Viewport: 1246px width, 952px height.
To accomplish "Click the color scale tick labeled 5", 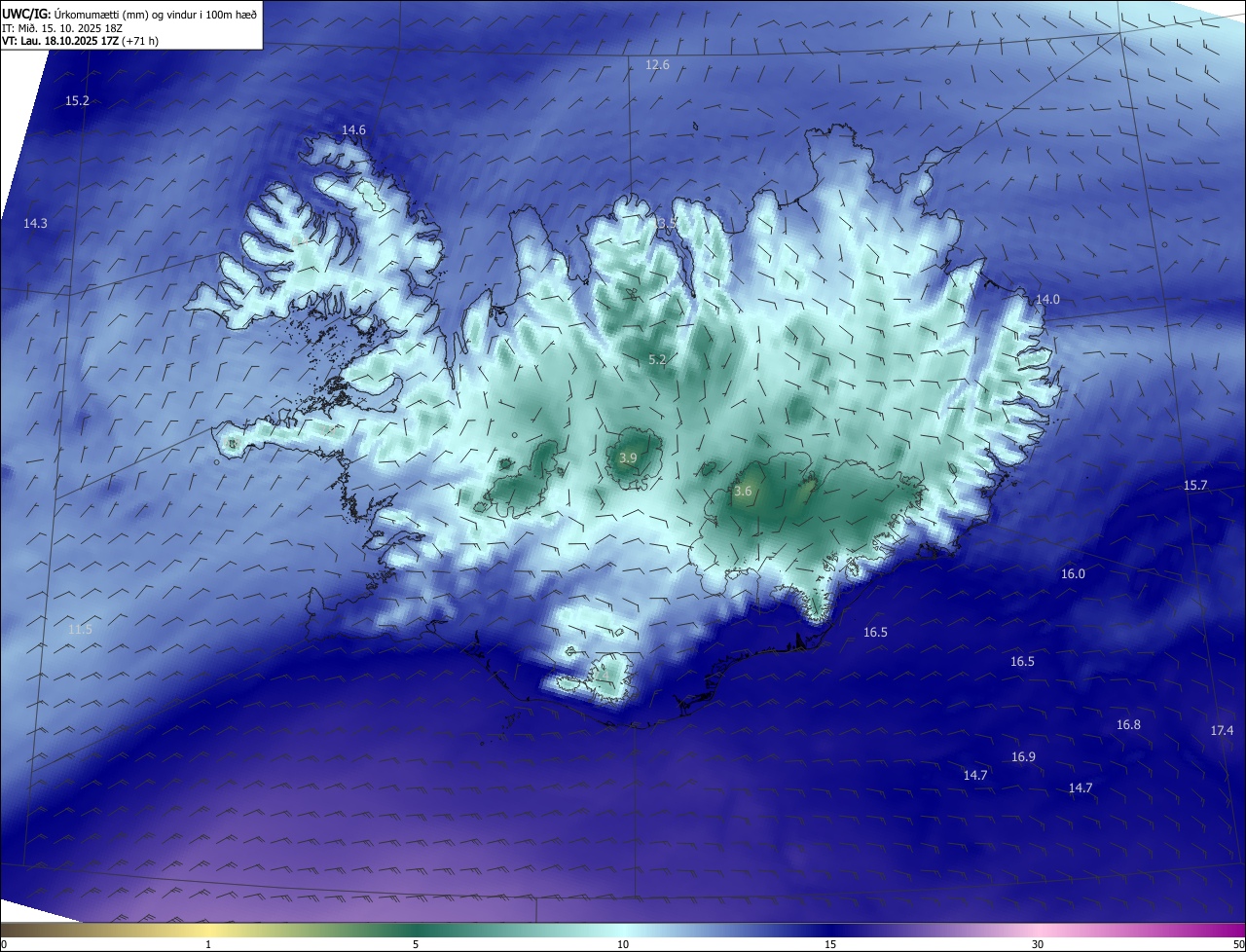I will click(416, 944).
